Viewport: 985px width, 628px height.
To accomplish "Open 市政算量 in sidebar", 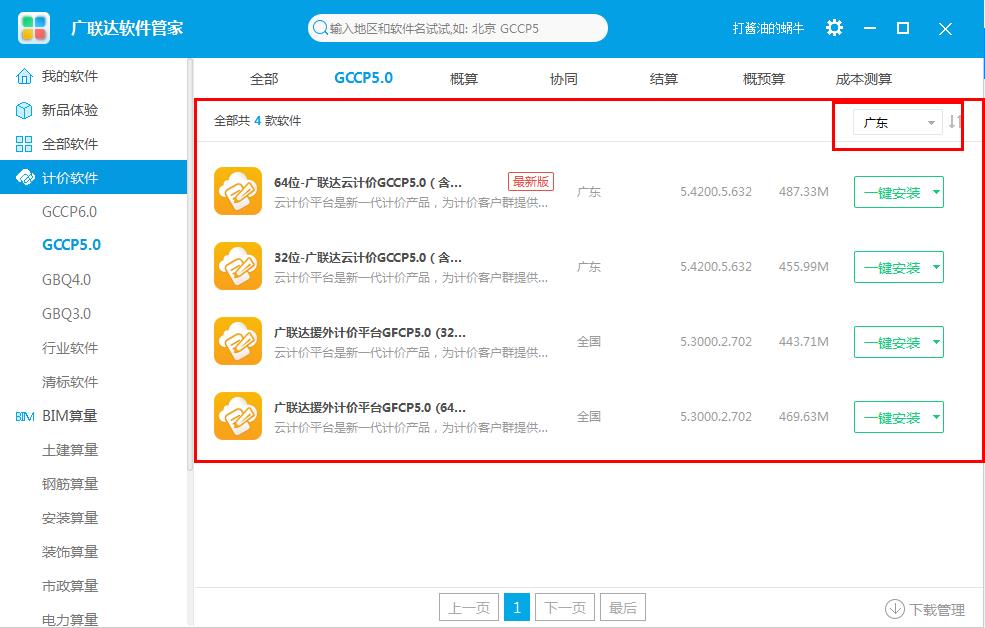I will [70, 586].
